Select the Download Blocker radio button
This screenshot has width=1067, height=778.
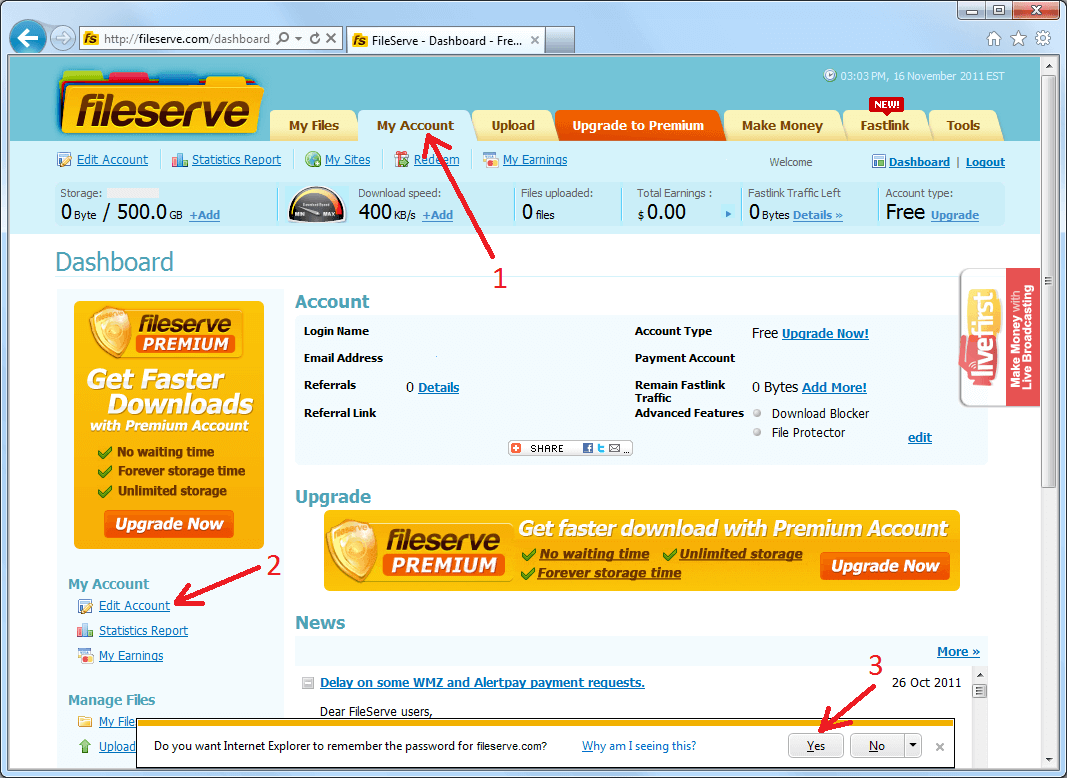tap(757, 413)
